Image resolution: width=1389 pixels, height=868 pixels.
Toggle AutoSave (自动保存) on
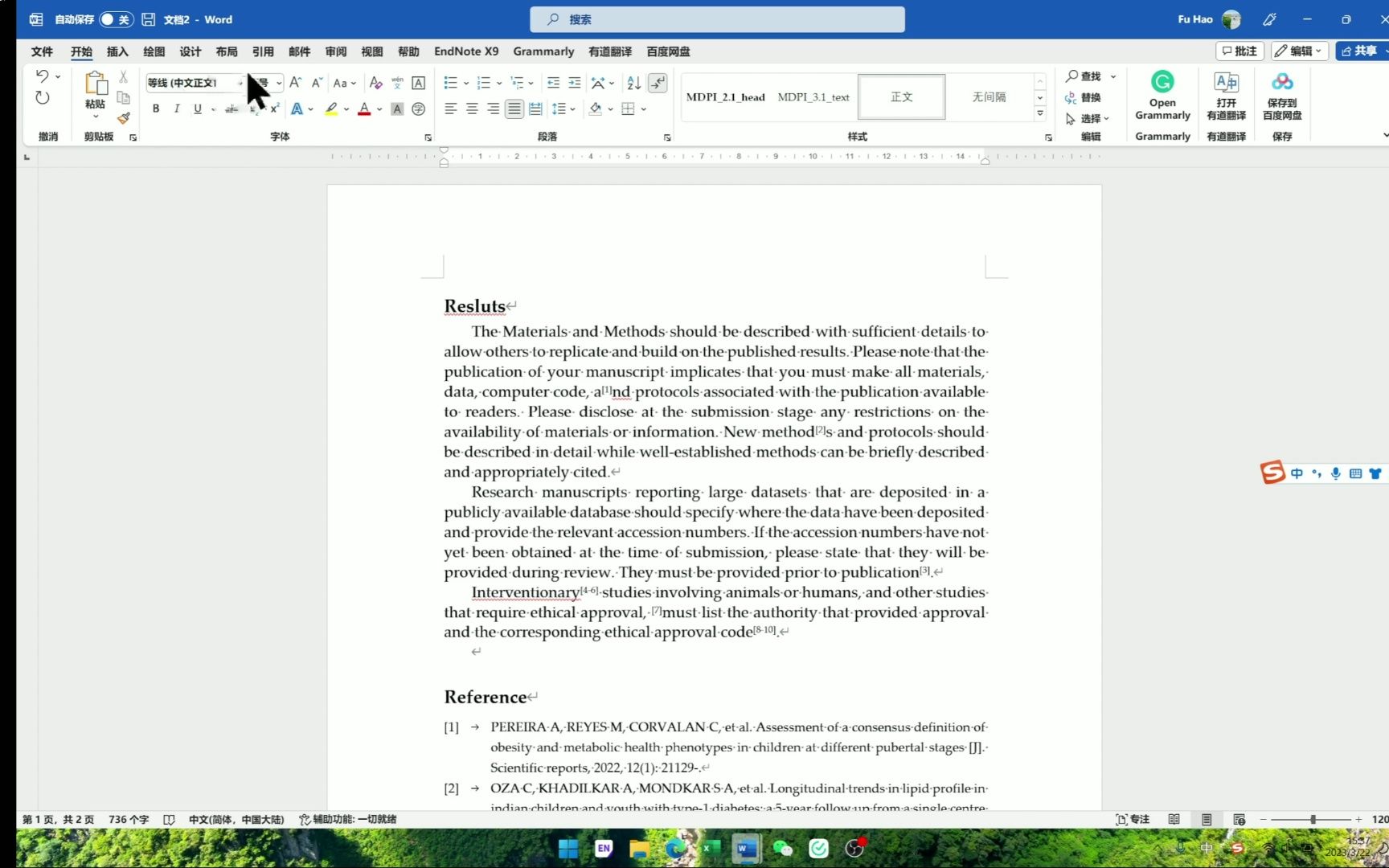tap(115, 19)
